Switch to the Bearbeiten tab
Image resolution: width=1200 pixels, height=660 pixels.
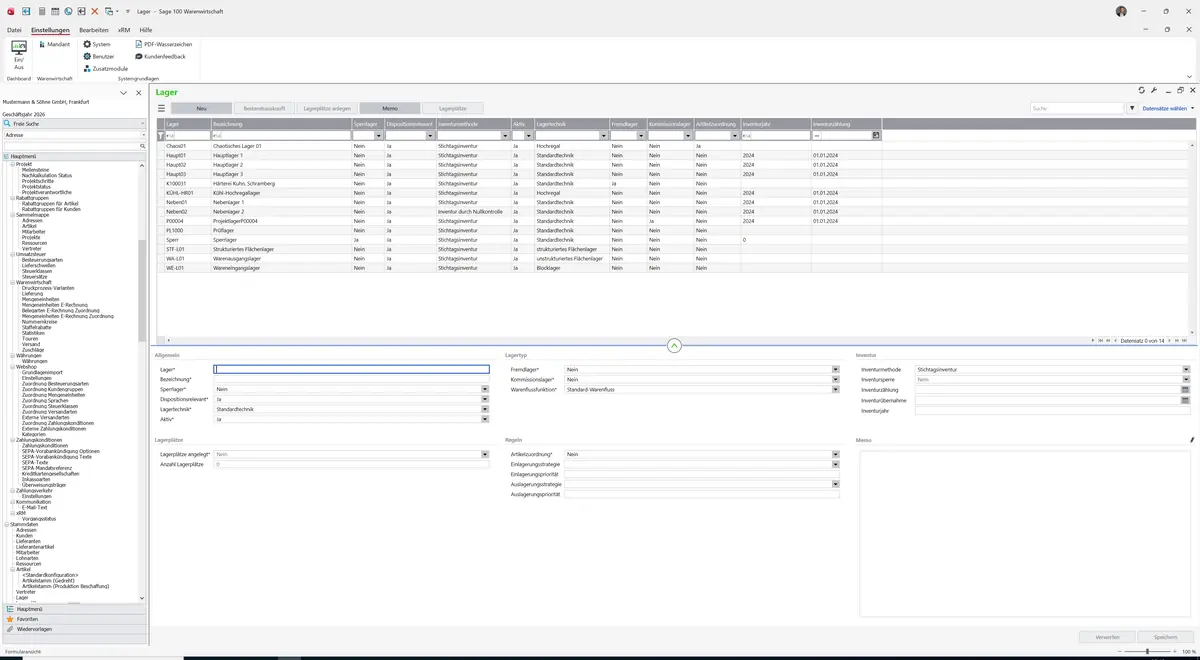[x=94, y=30]
